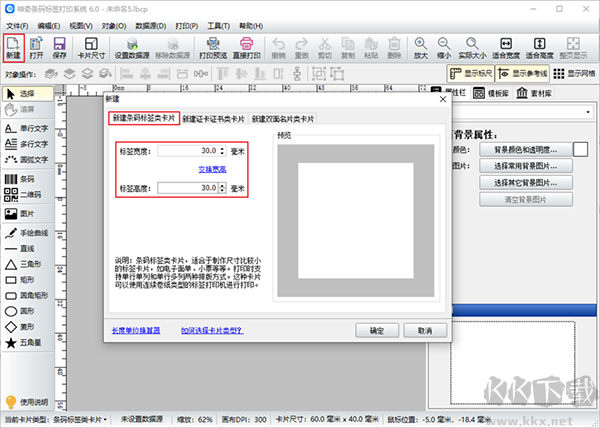Switch to 新建证卡证书类卡片 tab
600x428 pixels.
pyautogui.click(x=214, y=119)
